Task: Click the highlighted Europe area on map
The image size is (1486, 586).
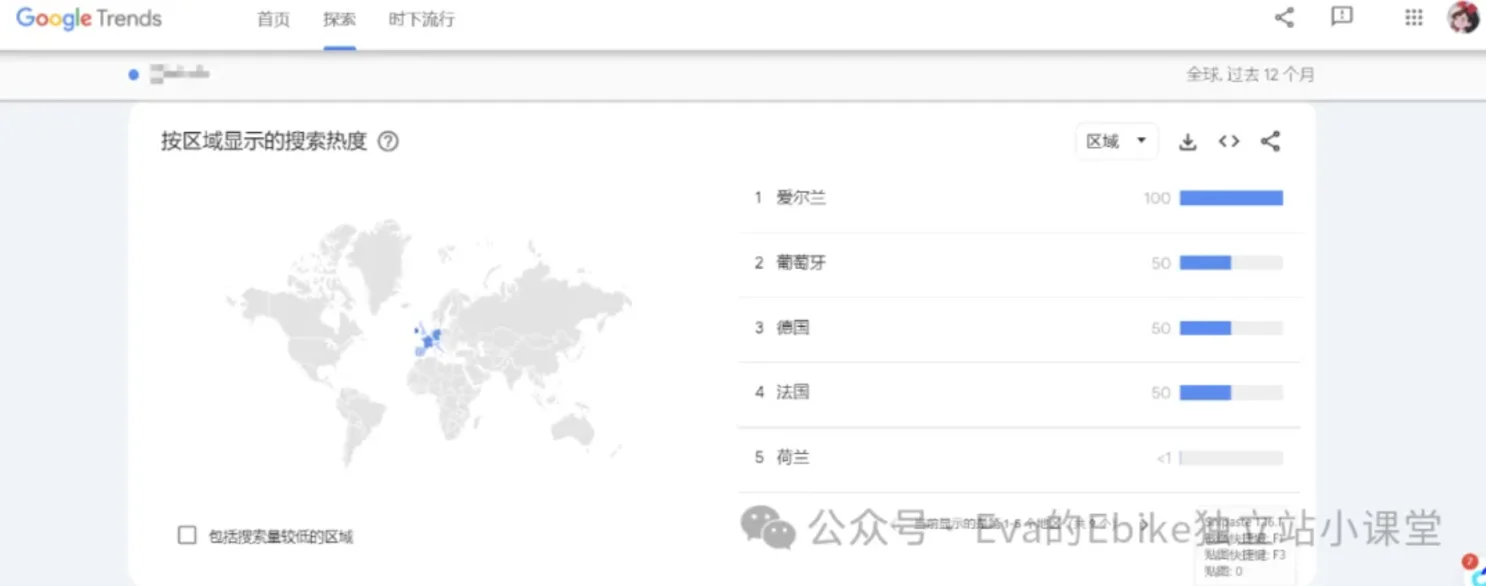Action: (x=429, y=340)
